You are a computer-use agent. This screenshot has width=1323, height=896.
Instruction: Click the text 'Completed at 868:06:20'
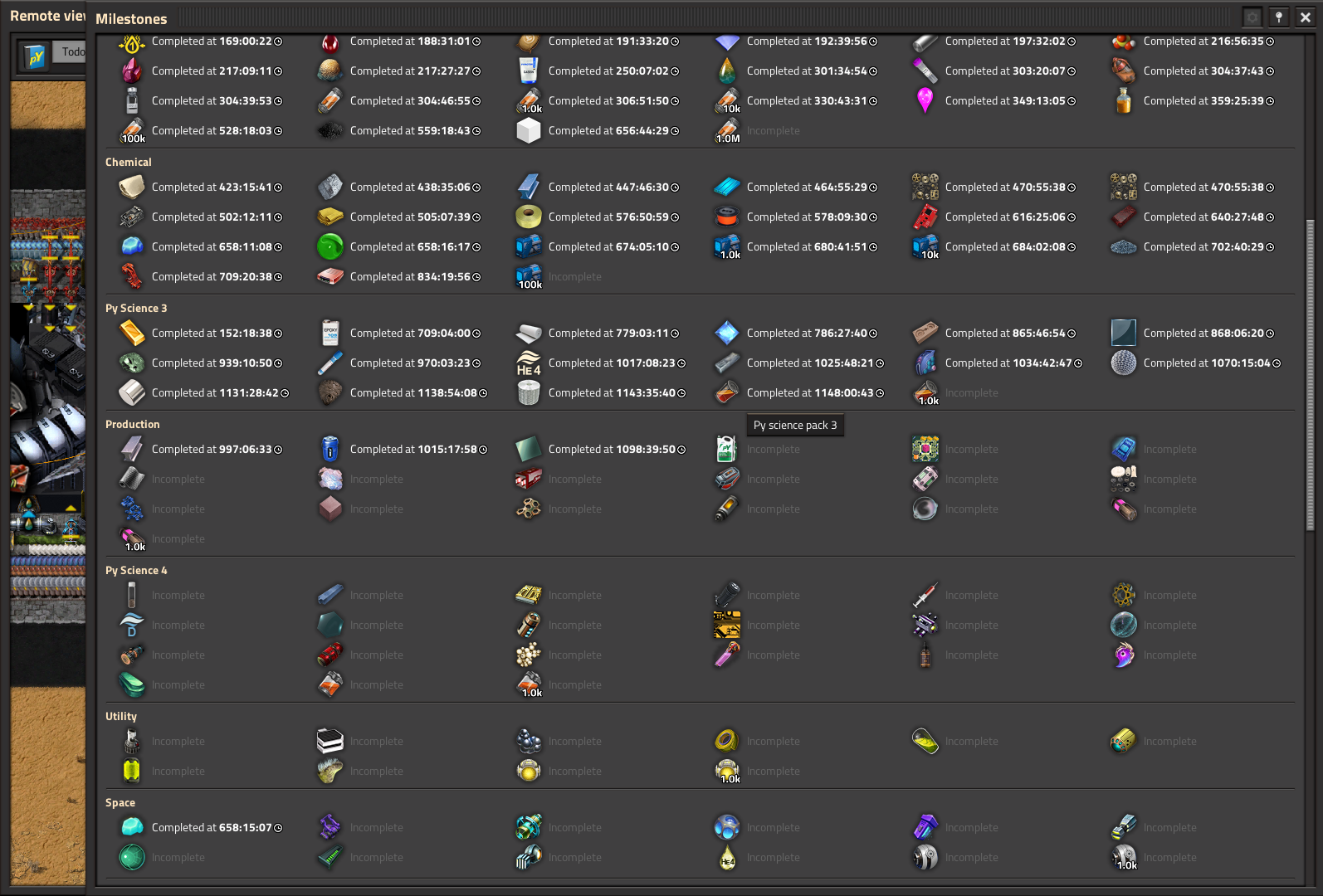[x=1203, y=334]
